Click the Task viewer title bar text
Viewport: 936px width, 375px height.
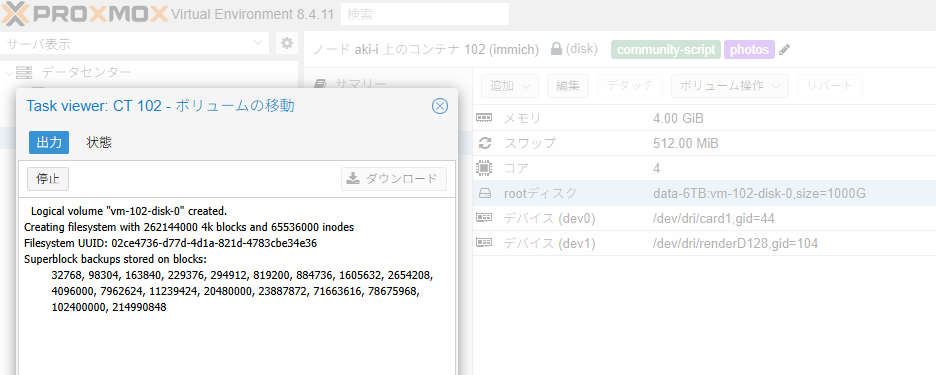[160, 106]
